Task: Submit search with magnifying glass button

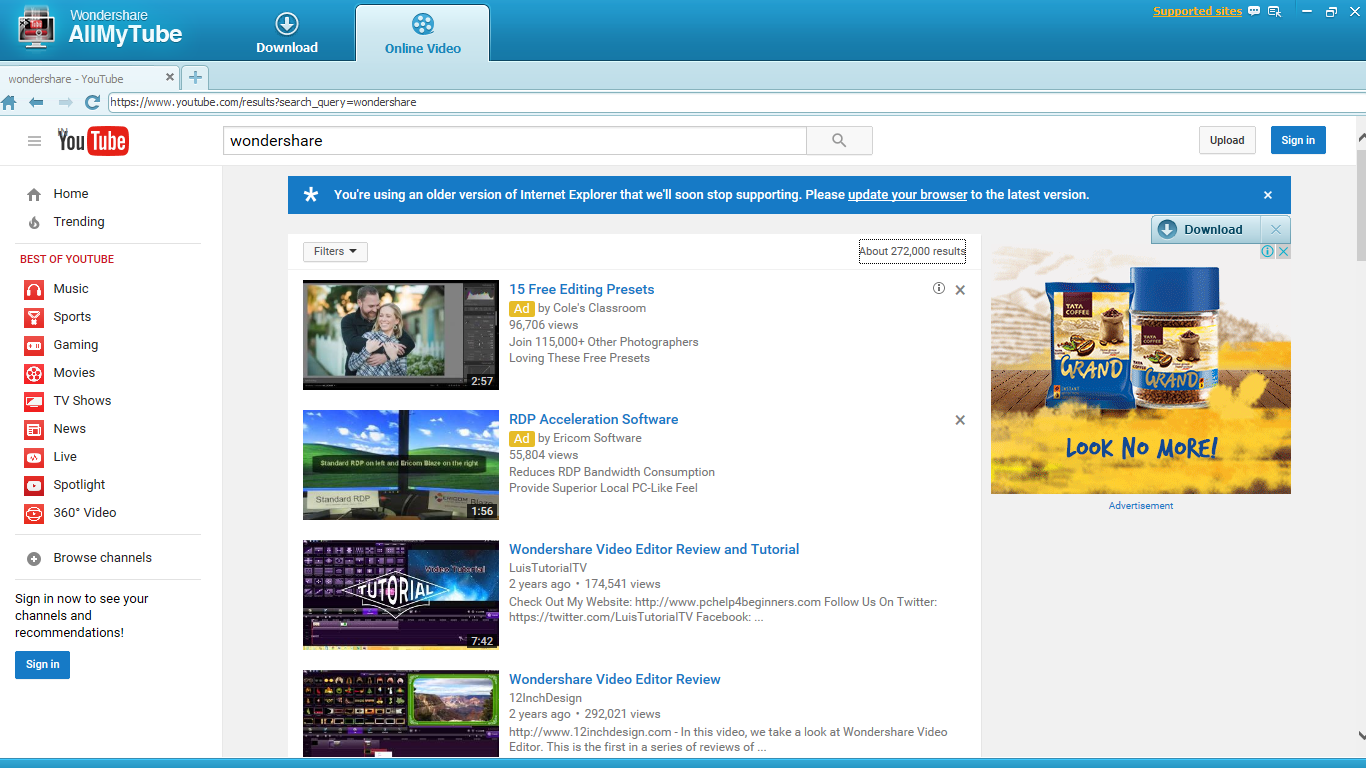Action: coord(839,141)
